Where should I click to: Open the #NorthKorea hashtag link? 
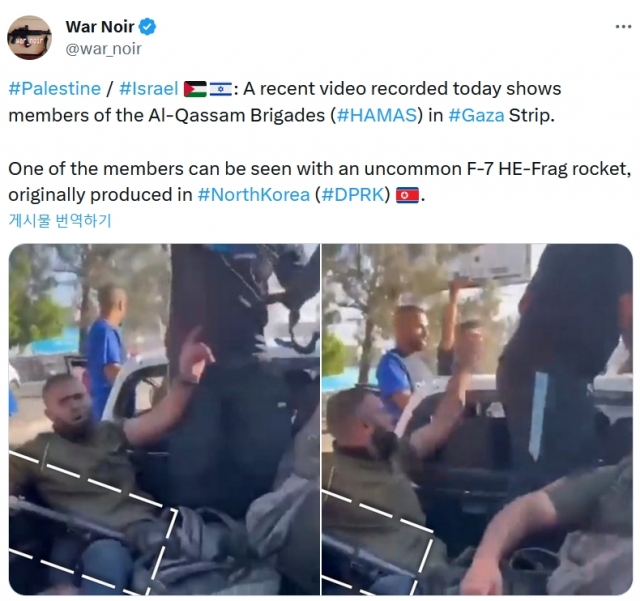point(254,195)
